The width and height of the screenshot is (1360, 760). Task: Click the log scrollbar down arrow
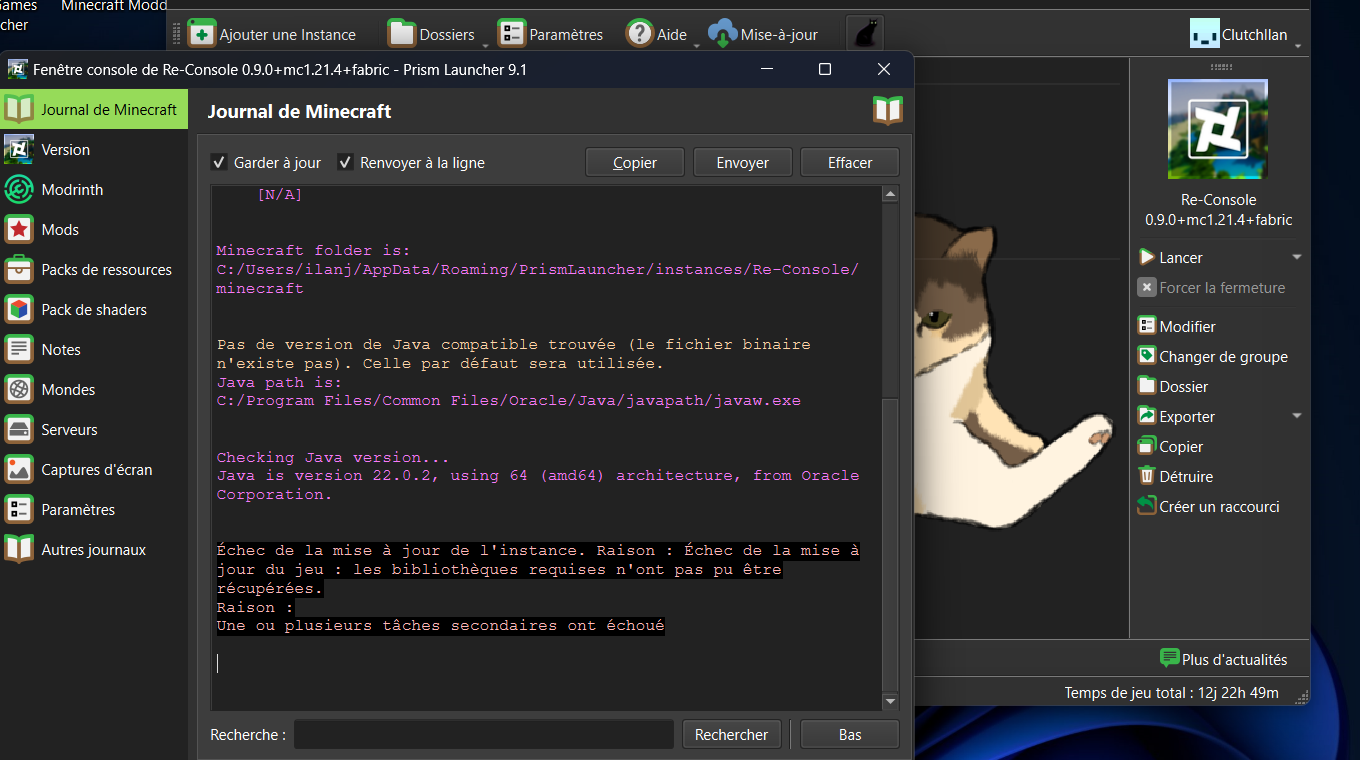click(x=890, y=702)
